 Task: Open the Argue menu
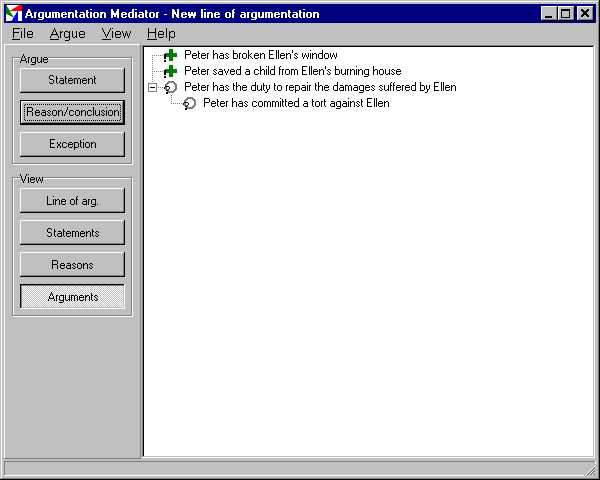[x=67, y=33]
